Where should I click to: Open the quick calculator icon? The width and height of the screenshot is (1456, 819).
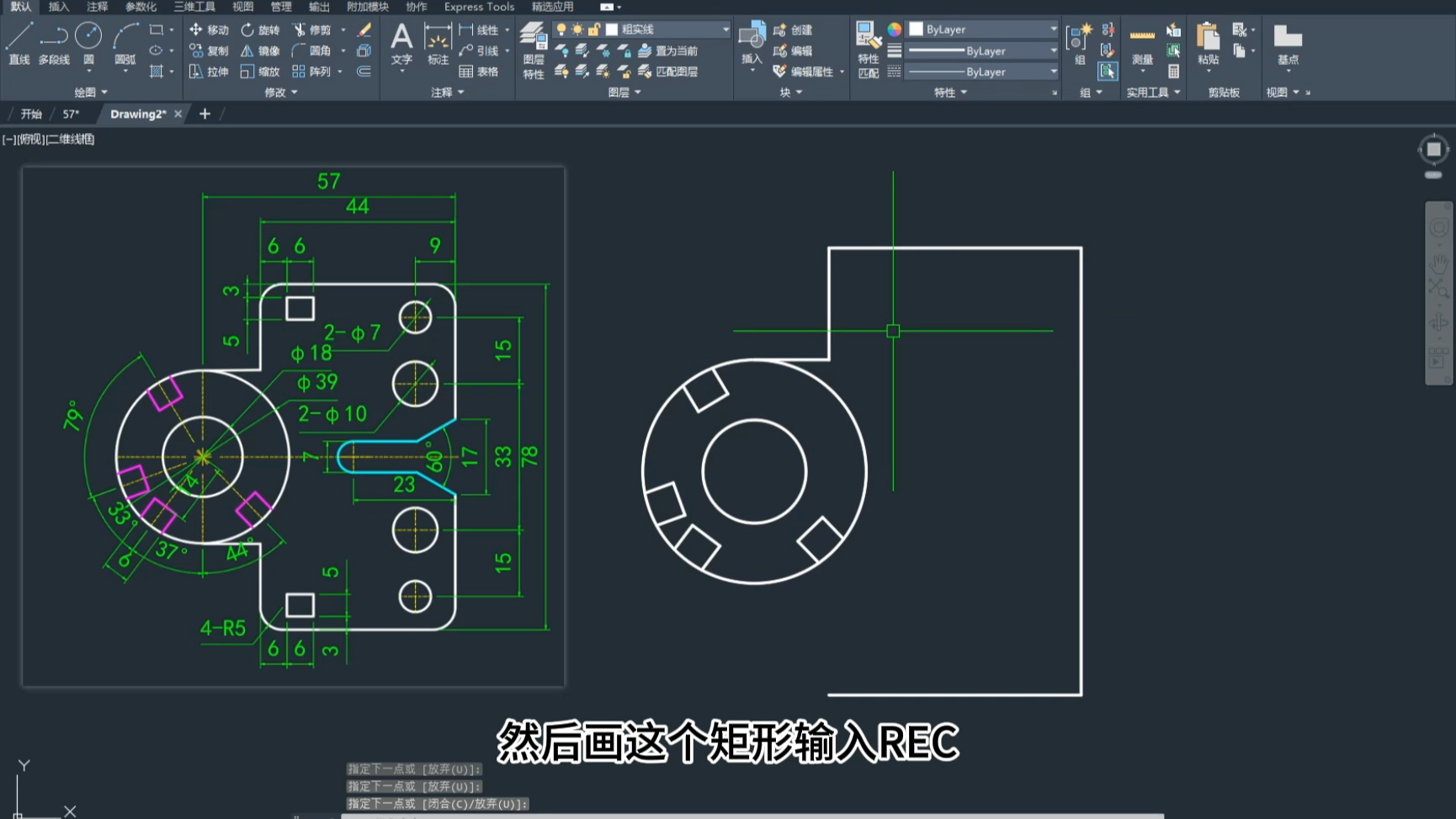tap(1173, 72)
